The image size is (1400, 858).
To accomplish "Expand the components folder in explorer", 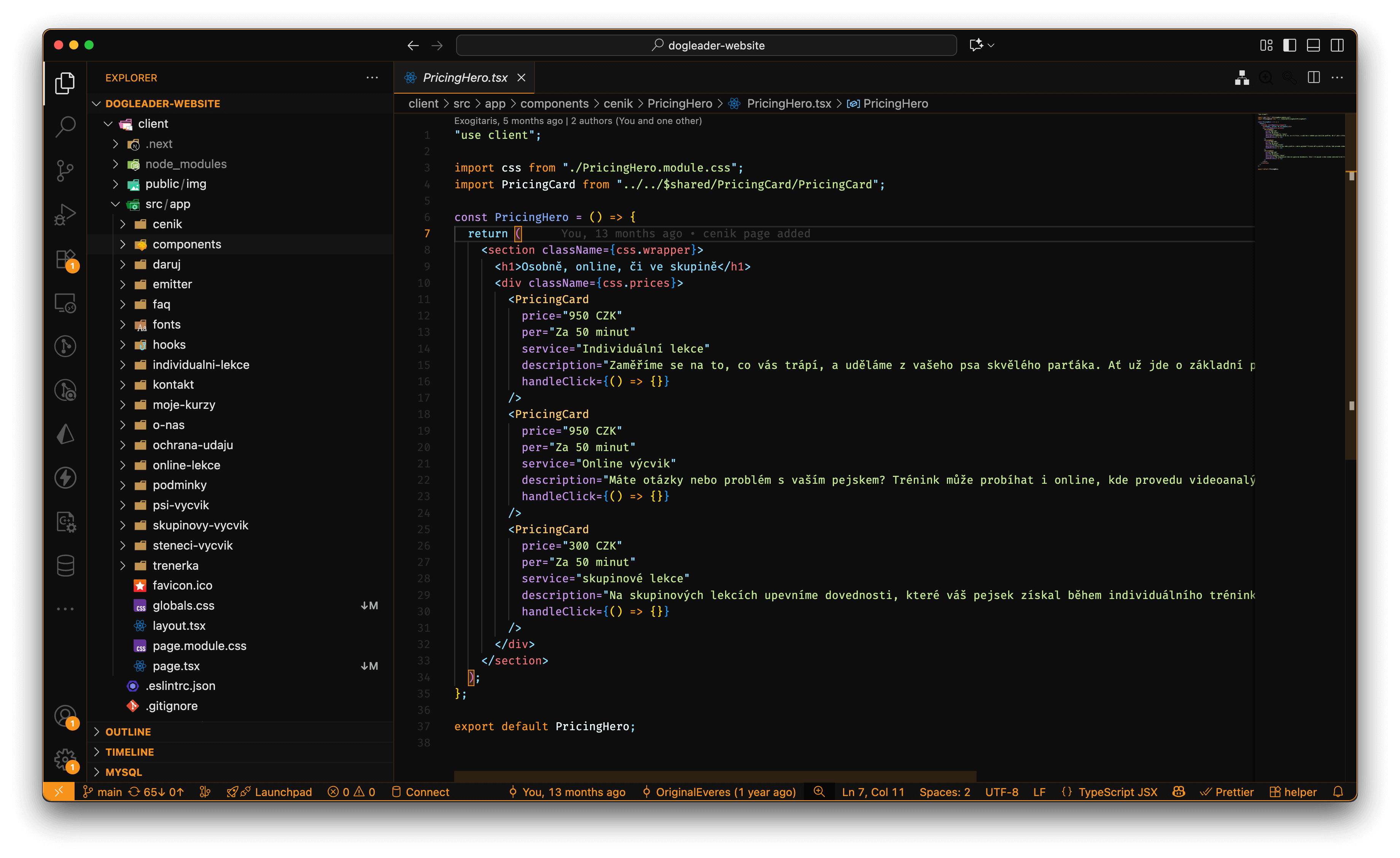I will [x=186, y=244].
